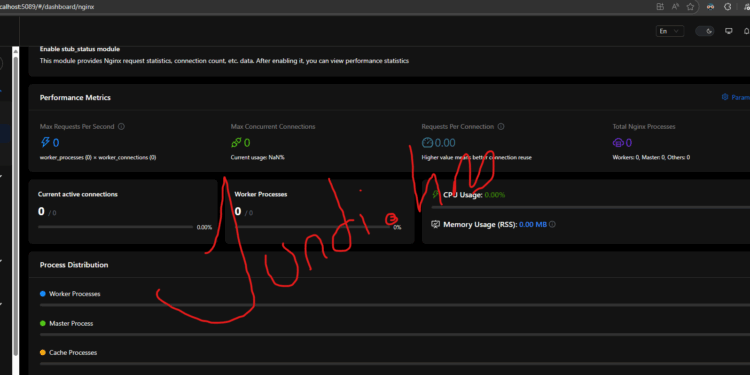Click the worker_processes × worker_connections formula text
The height and width of the screenshot is (375, 750).
pos(98,157)
